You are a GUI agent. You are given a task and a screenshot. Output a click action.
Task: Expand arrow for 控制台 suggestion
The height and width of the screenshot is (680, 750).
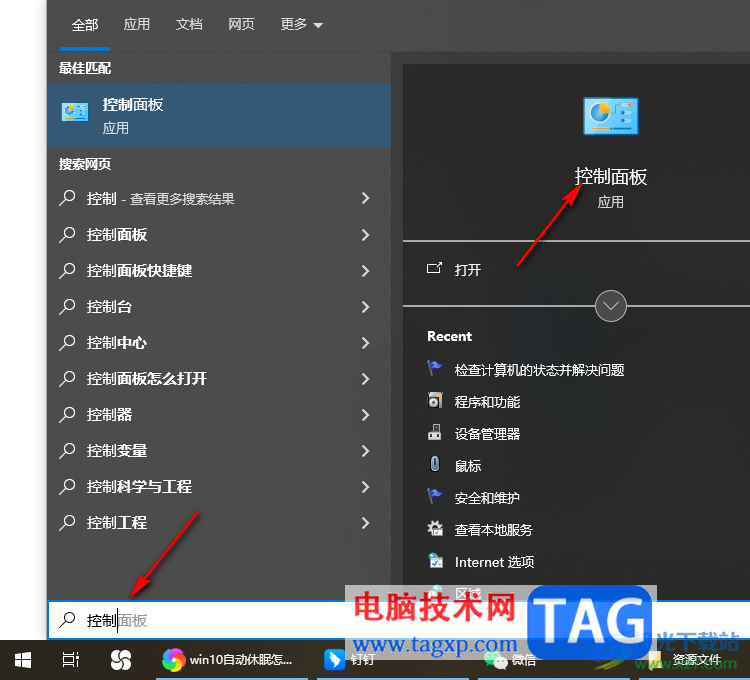pos(365,307)
